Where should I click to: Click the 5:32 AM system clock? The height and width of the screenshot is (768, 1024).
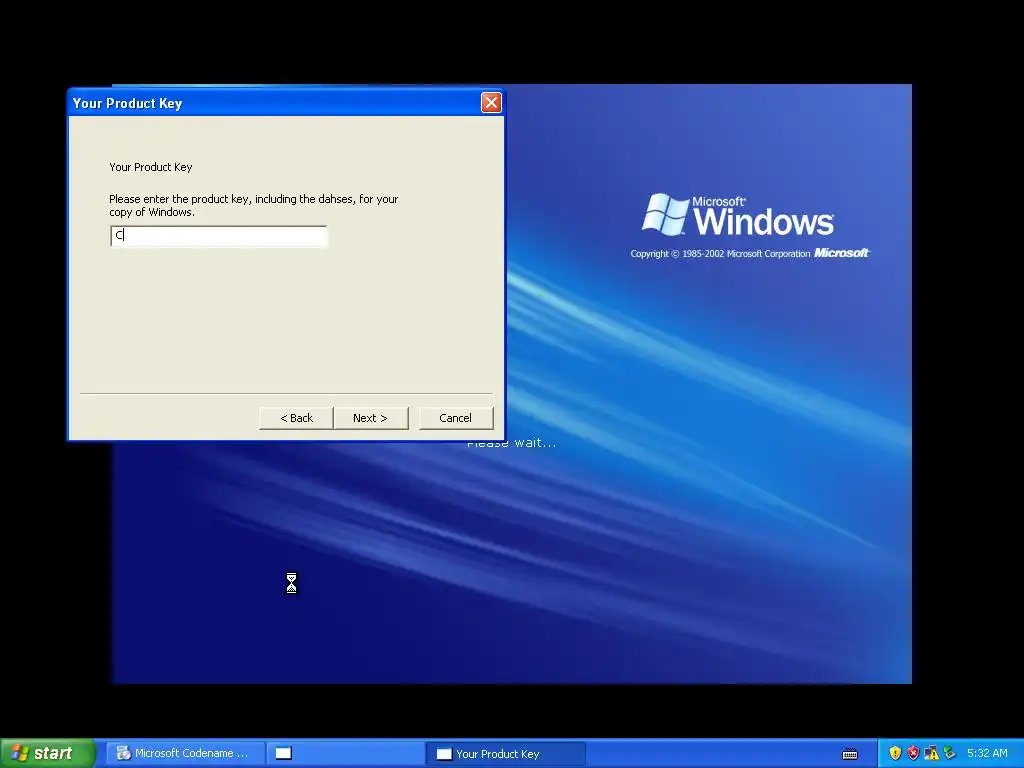pos(987,753)
